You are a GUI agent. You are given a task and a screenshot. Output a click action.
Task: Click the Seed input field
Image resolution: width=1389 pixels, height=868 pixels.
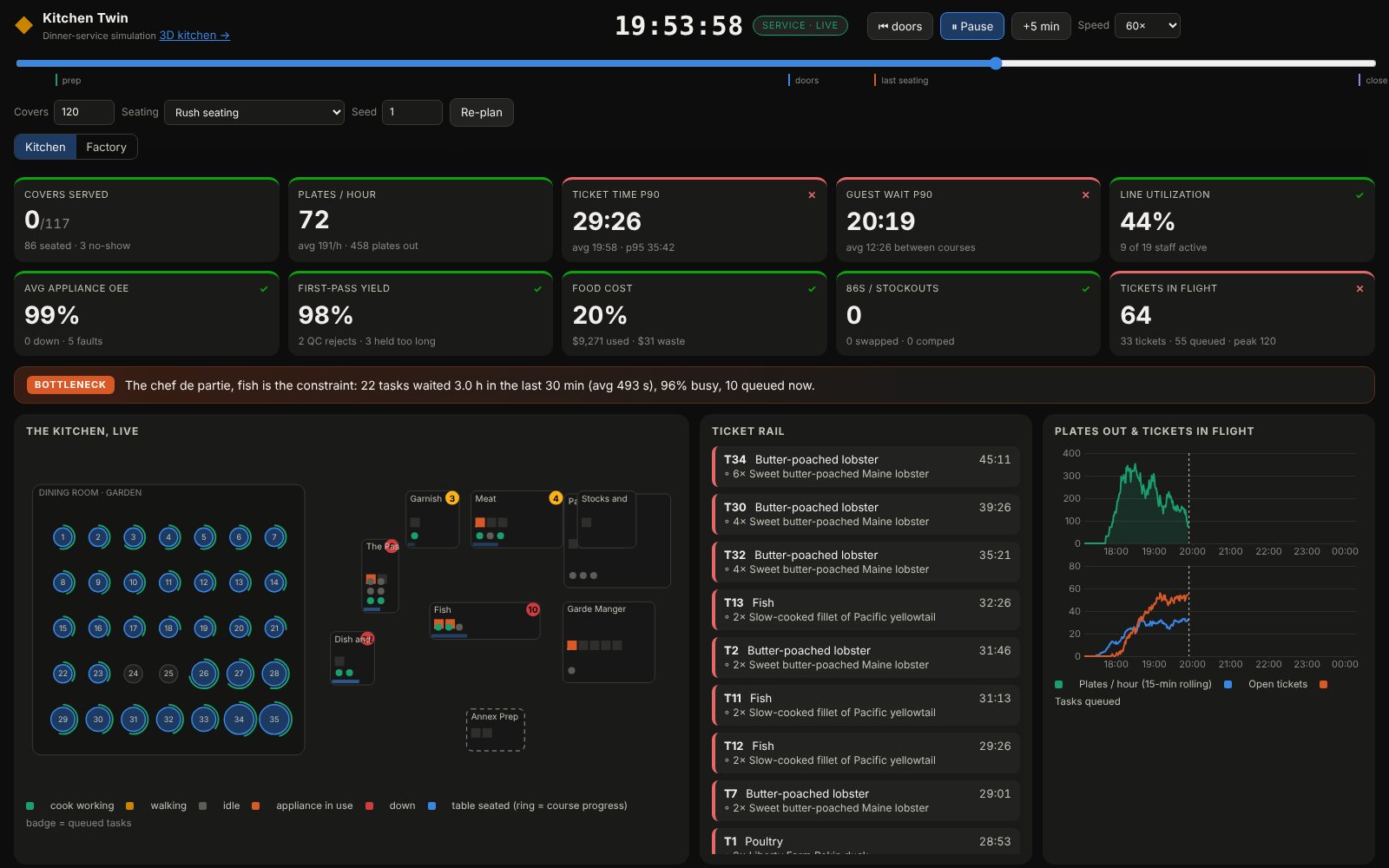tap(412, 113)
